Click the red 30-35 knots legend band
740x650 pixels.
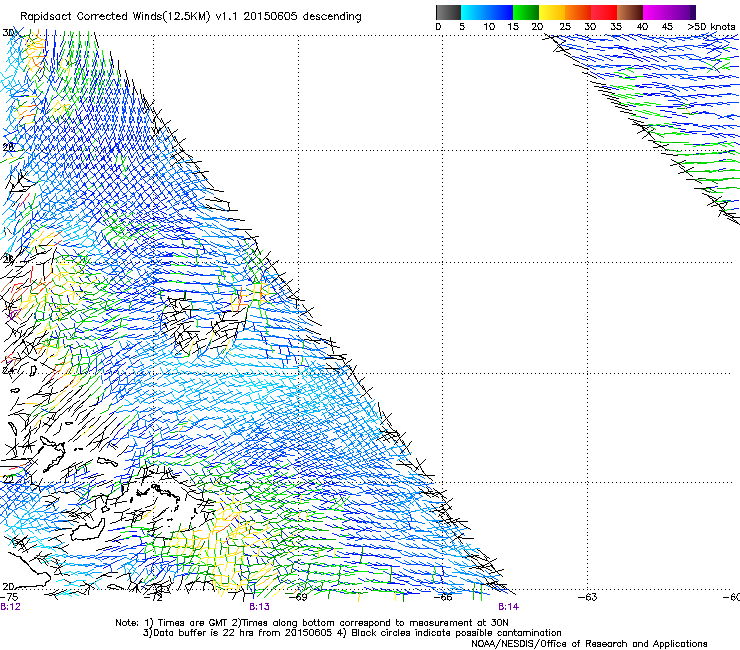click(604, 12)
